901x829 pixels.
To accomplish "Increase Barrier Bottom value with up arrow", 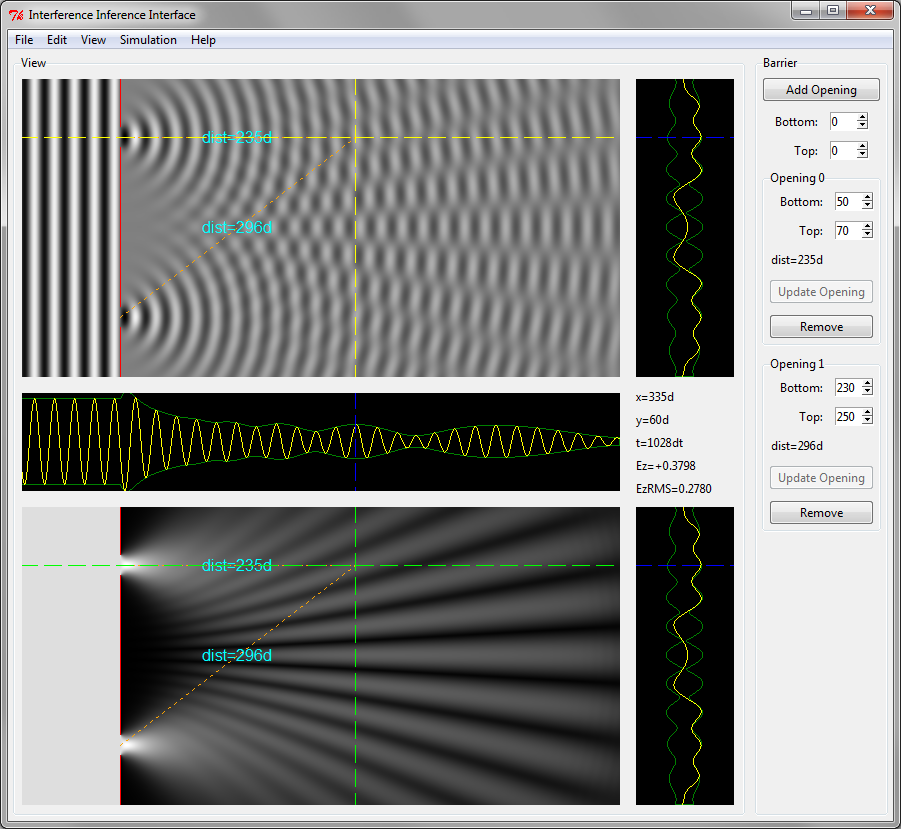I will pyautogui.click(x=863, y=118).
